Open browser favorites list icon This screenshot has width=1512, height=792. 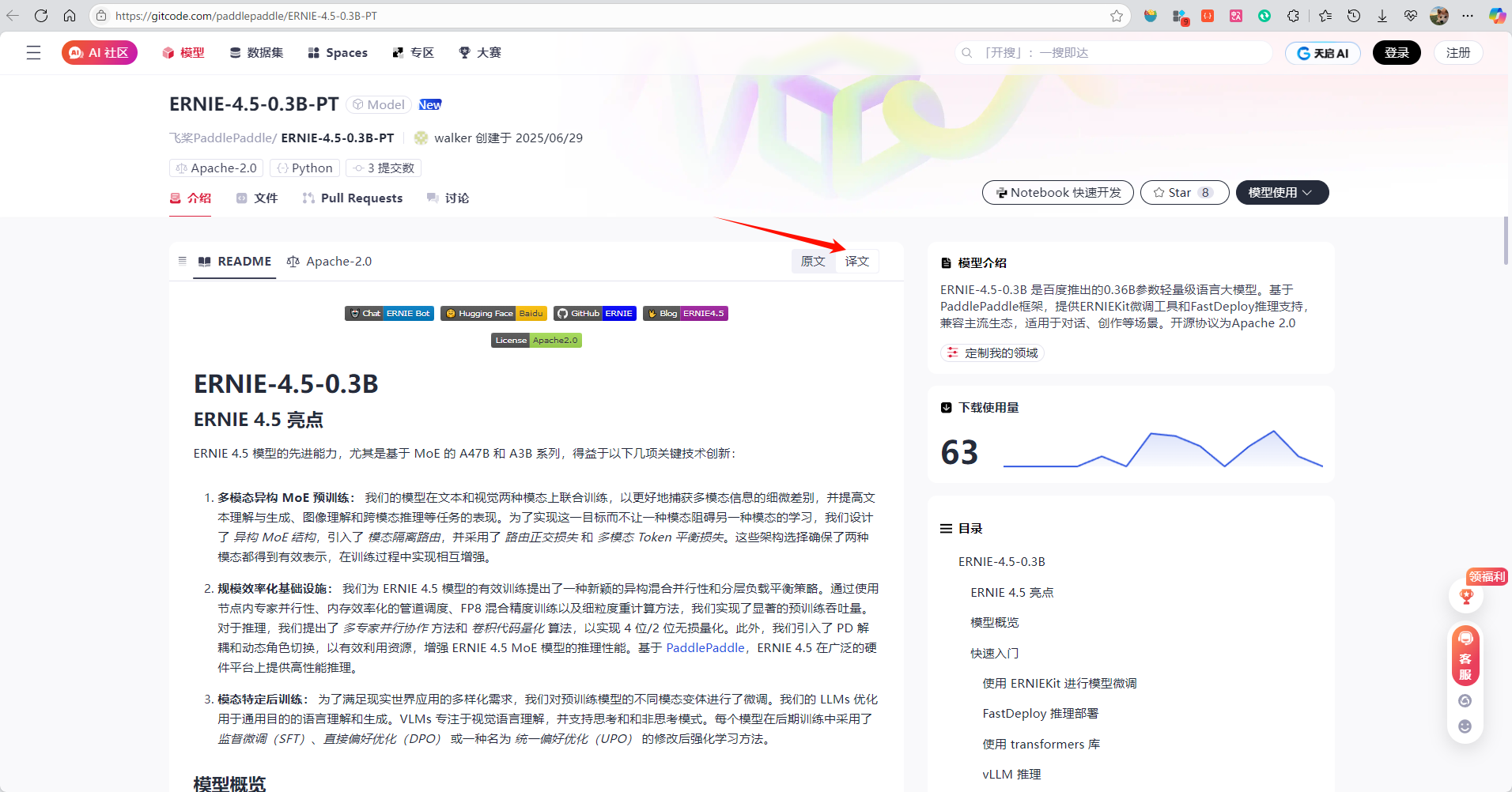coord(1325,16)
